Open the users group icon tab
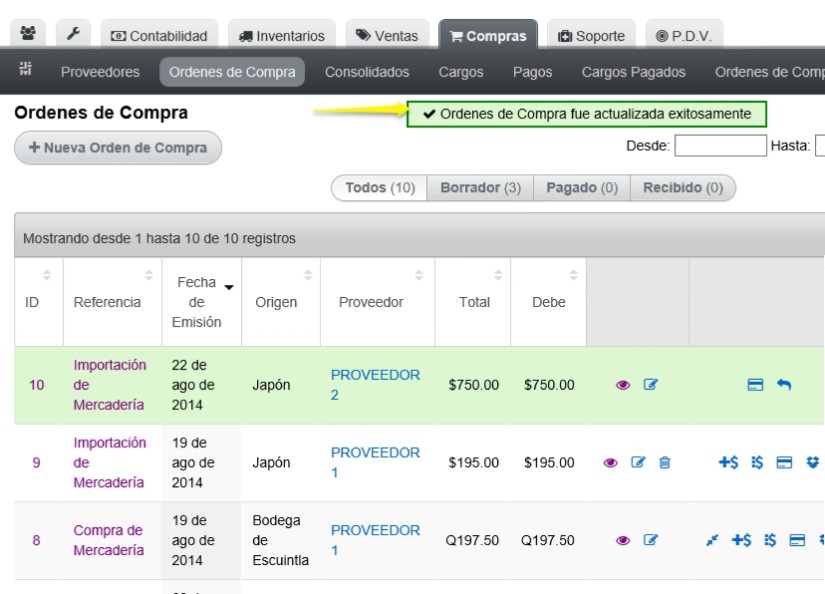This screenshot has height=594, width=825. pos(28,34)
